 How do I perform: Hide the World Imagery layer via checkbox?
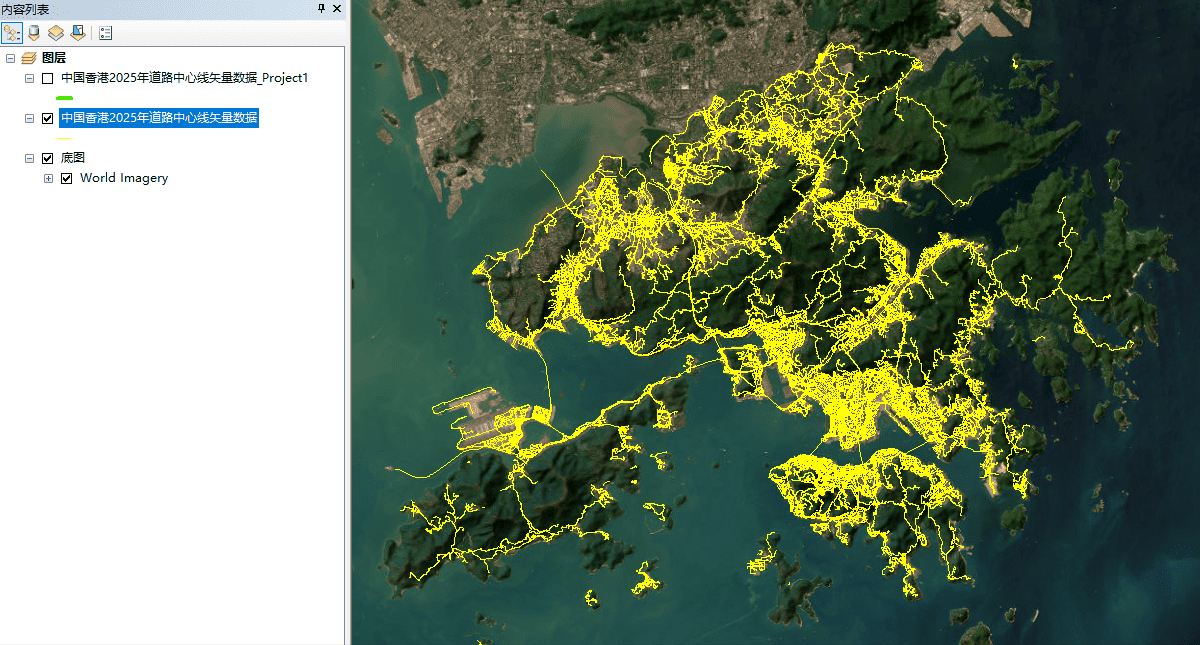tap(67, 178)
